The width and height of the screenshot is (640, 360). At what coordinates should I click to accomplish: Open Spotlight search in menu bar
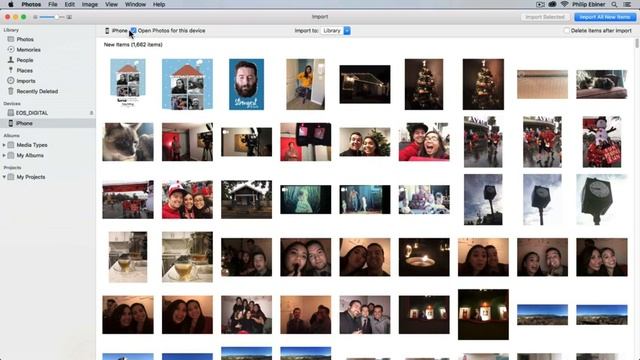[614, 4]
